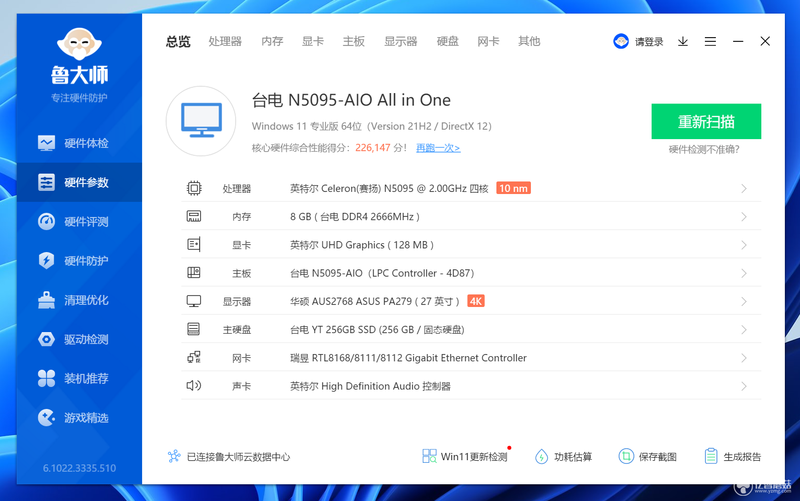800x501 pixels.
Task: Click 请登录 login text
Action: pyautogui.click(x=649, y=42)
